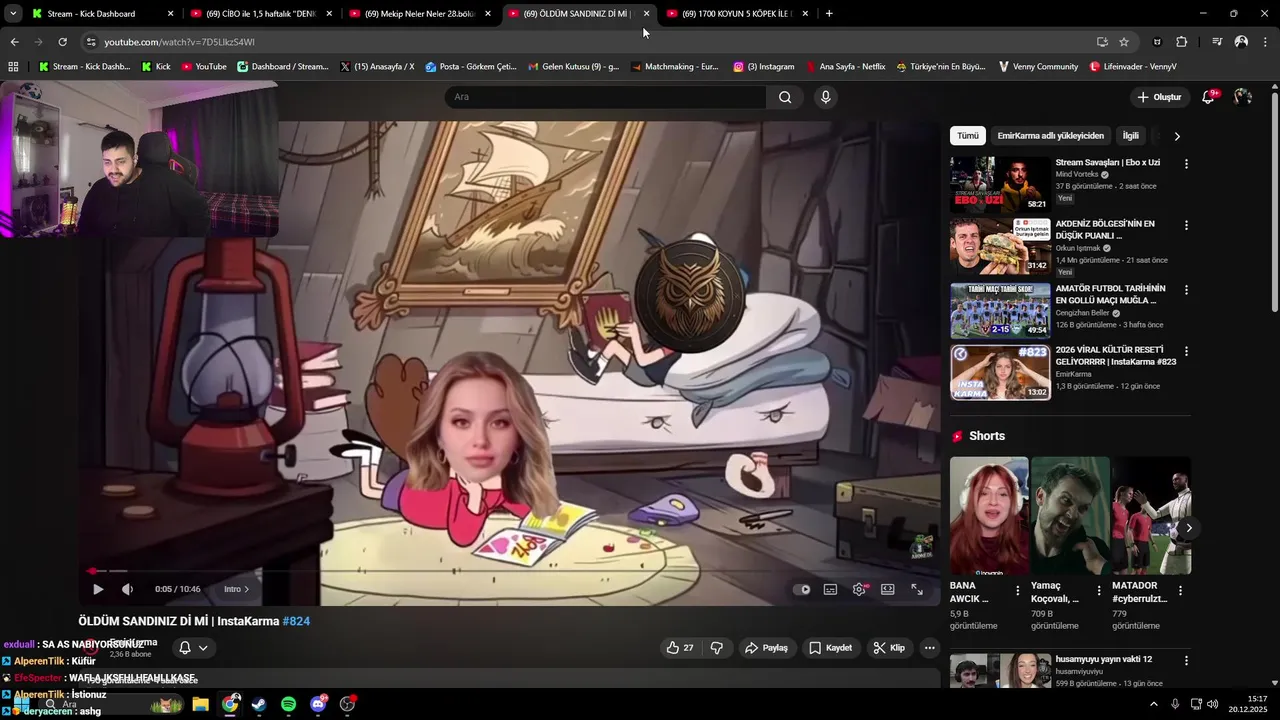Viewport: 1280px width, 720px height.
Task: Open the Kick bookmark
Action: [156, 67]
